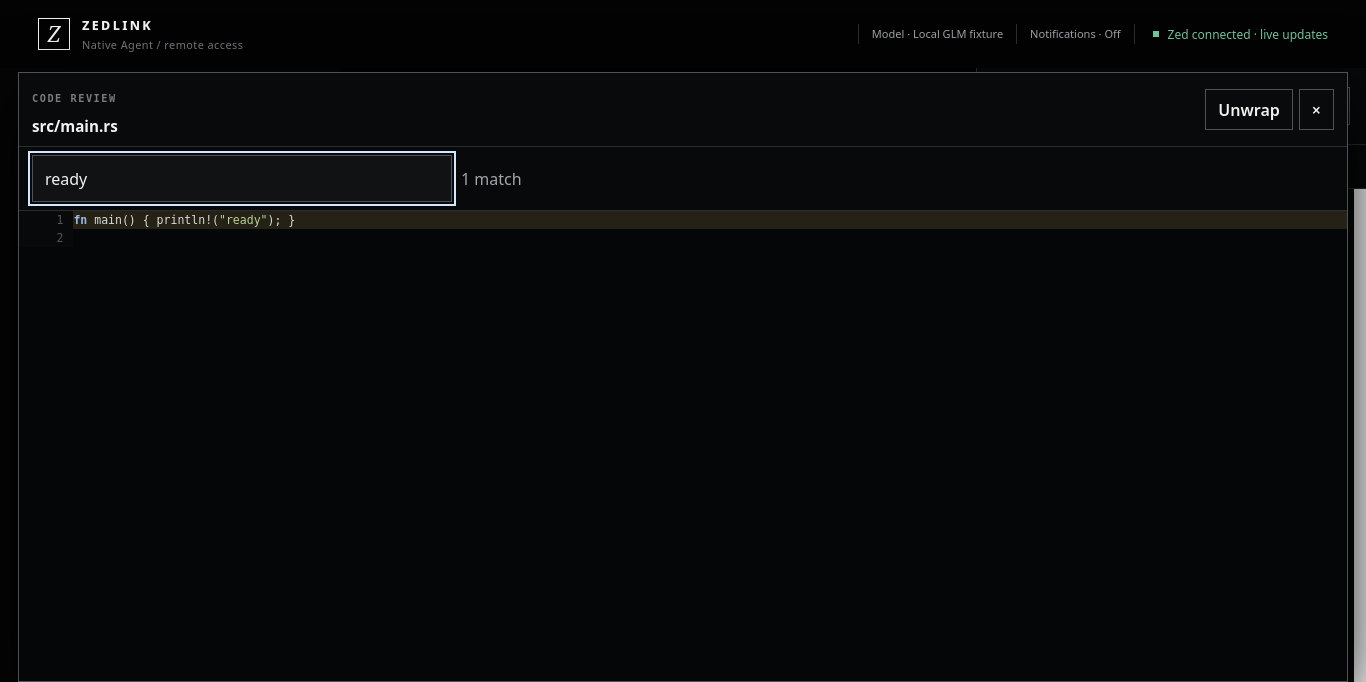Click the vertical scrollbar on right edge
Image resolution: width=1366 pixels, height=682 pixels.
(x=1360, y=435)
